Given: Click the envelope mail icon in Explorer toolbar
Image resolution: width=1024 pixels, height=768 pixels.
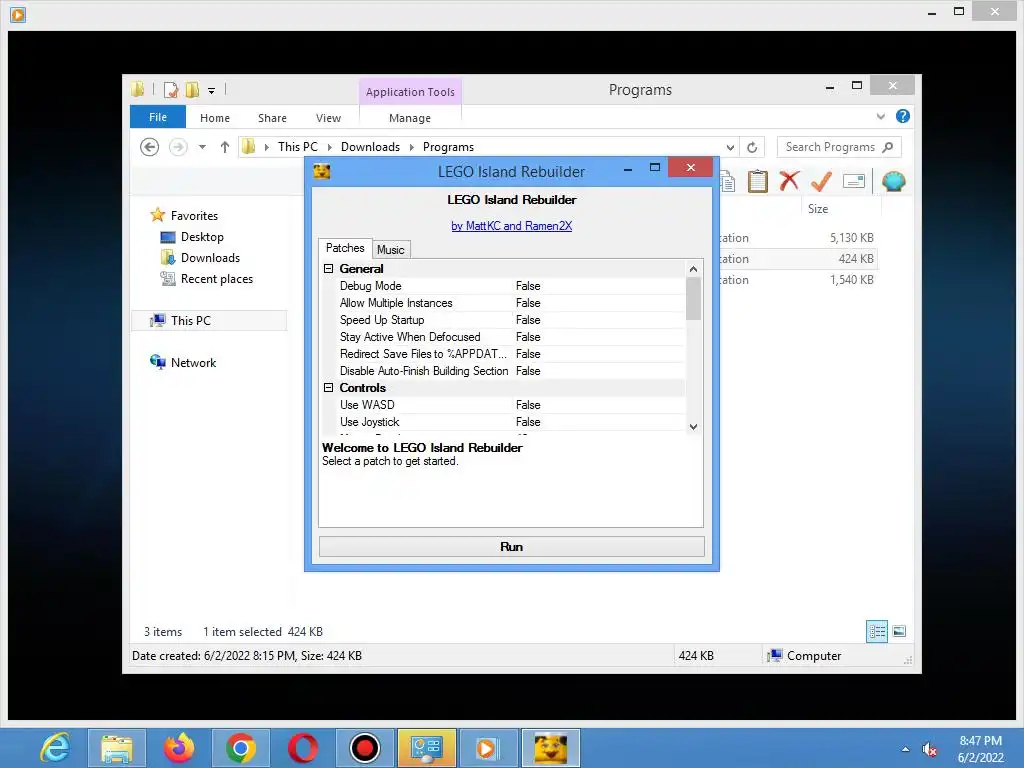Looking at the screenshot, I should [854, 181].
